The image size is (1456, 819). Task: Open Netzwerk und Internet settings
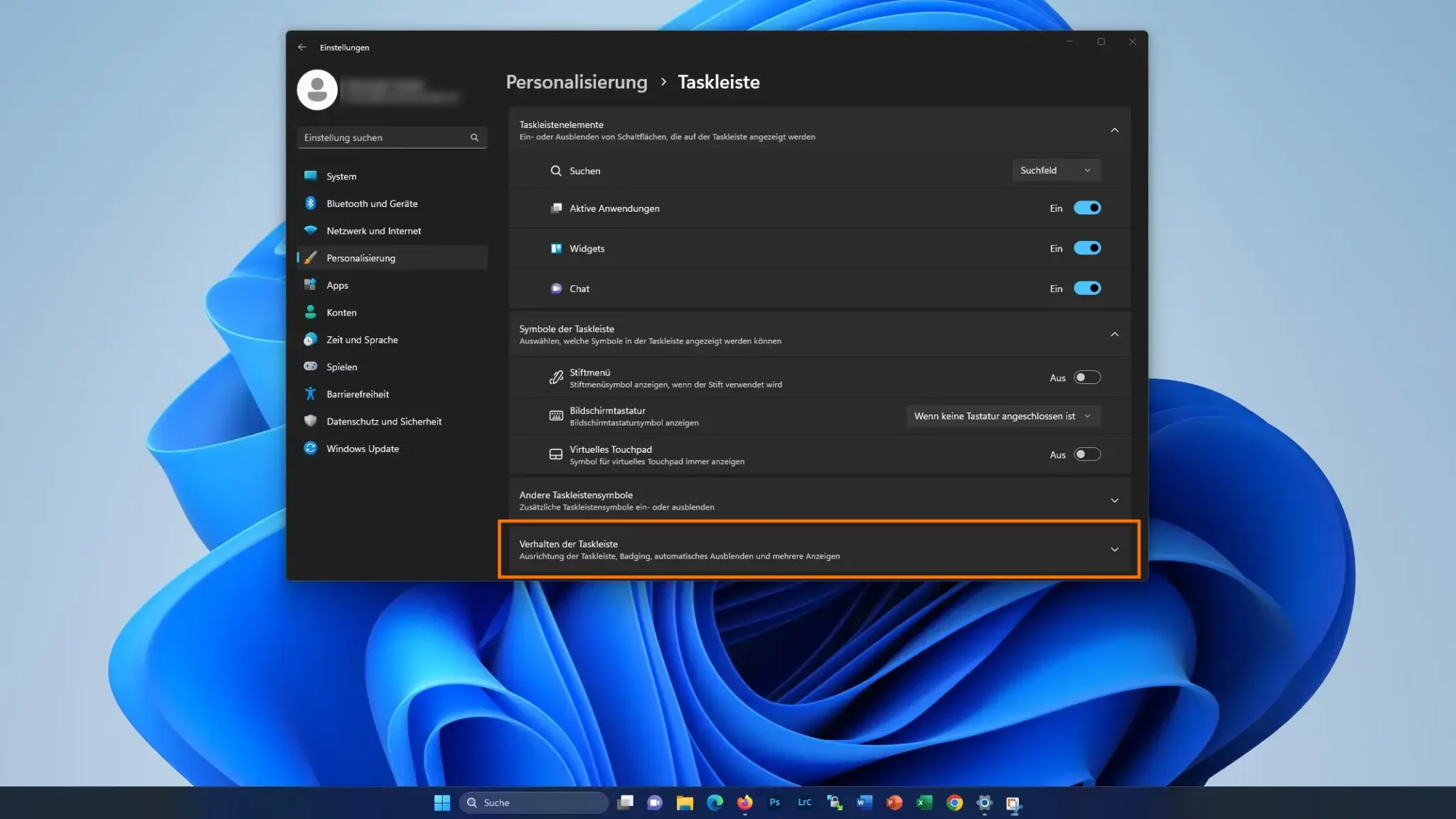coord(392,230)
